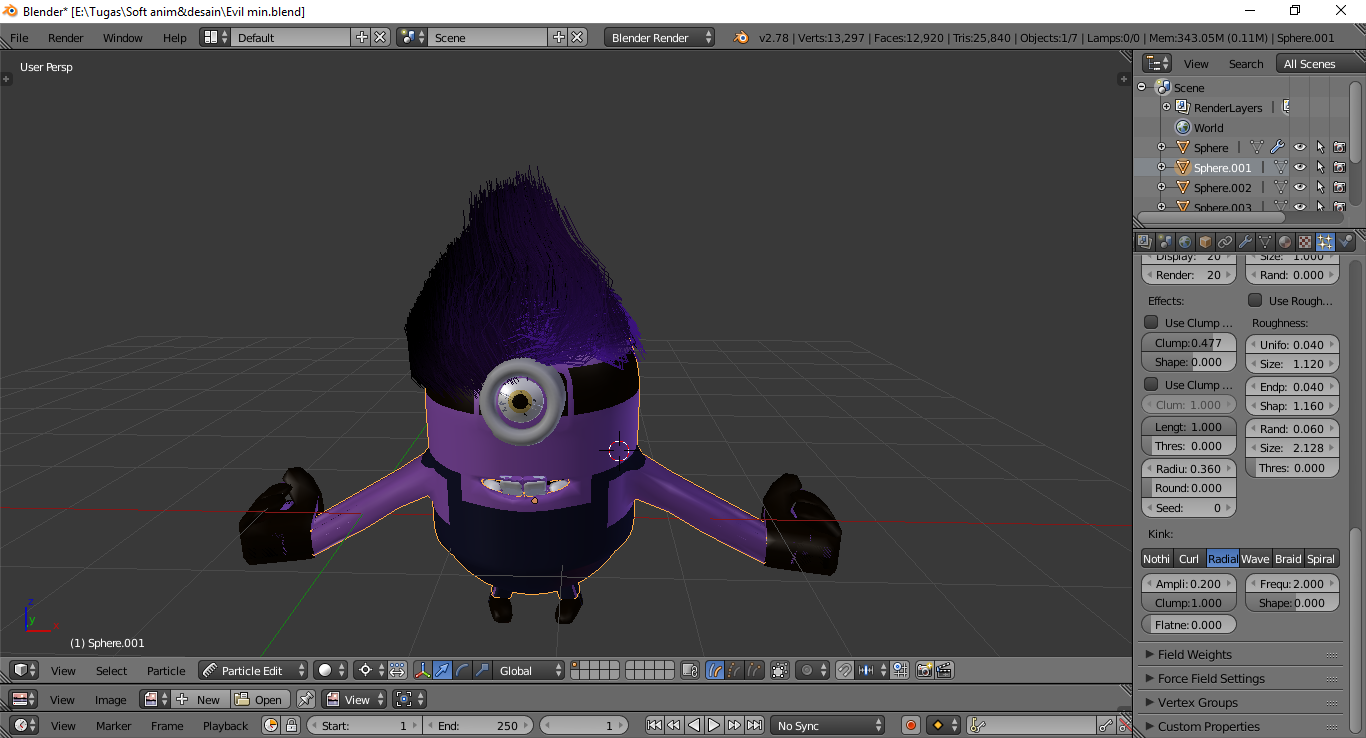Open the Window menu
This screenshot has height=738, width=1366.
click(x=123, y=38)
